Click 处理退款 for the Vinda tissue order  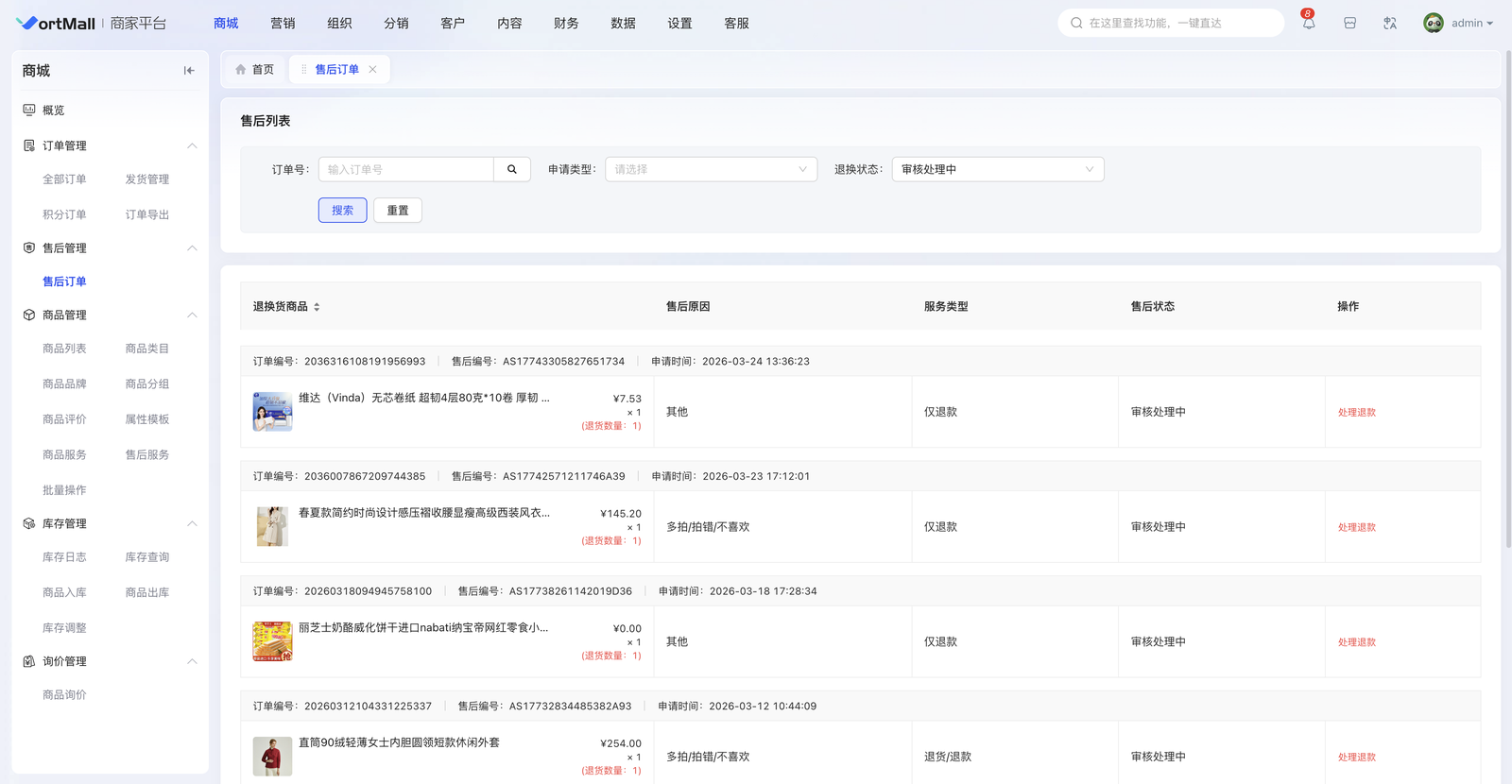coord(1356,413)
